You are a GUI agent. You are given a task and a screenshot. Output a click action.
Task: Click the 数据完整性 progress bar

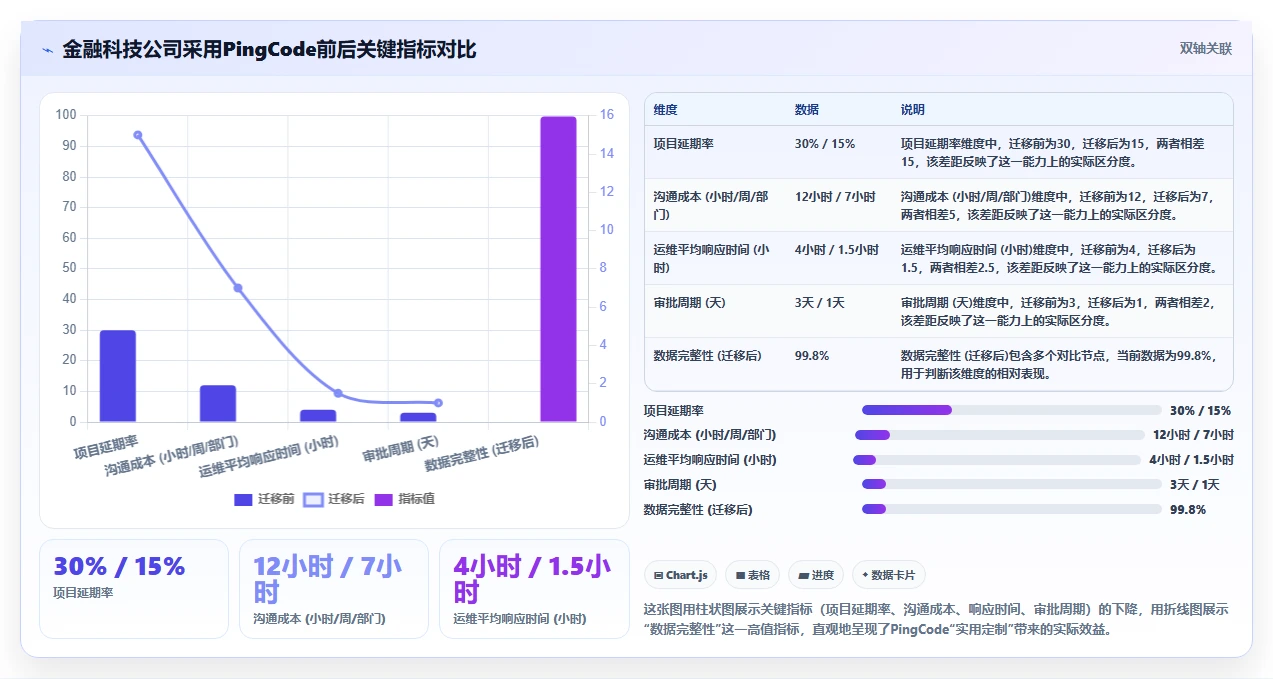[x=1012, y=509]
